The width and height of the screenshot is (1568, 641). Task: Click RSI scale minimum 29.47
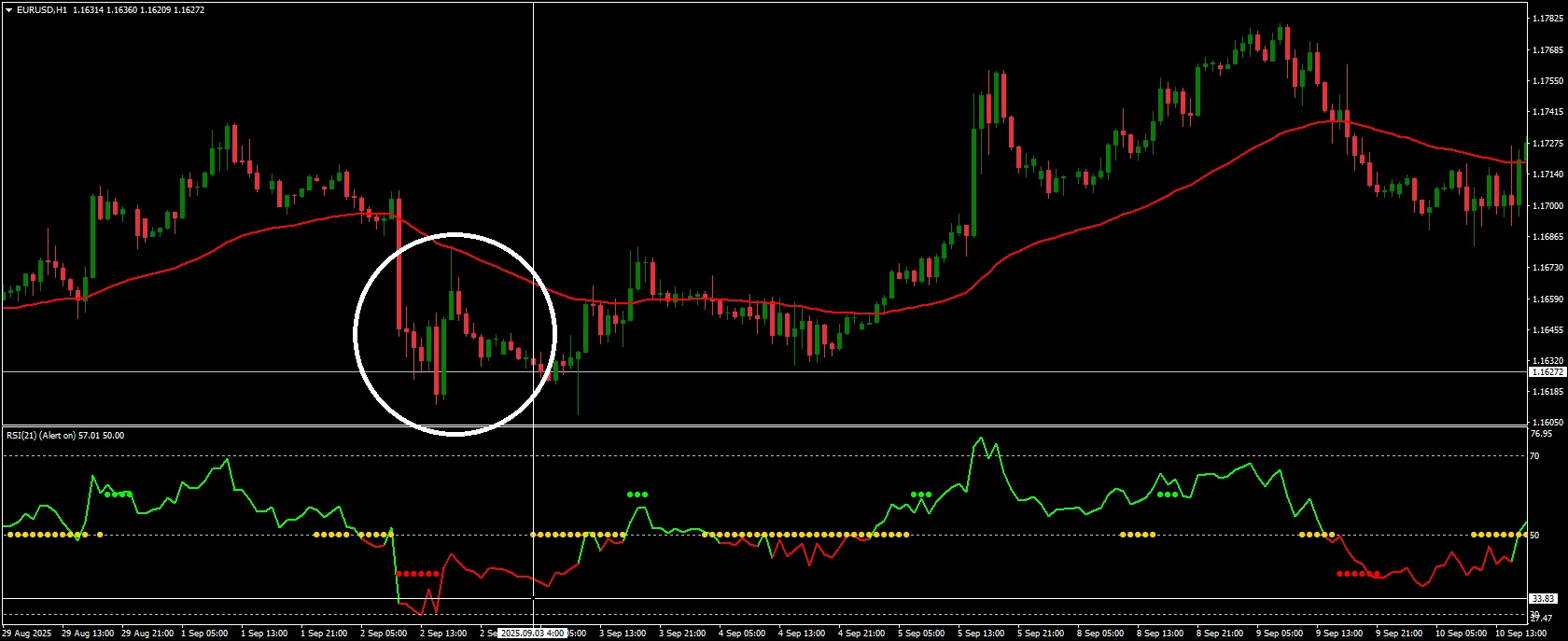click(1542, 619)
